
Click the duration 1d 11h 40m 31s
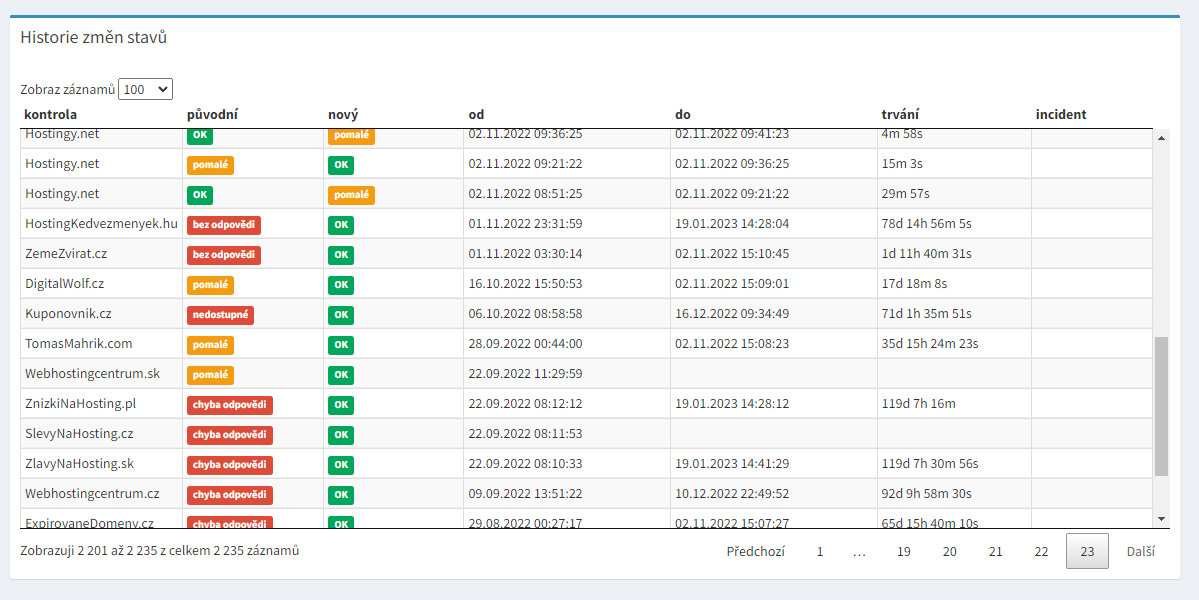(x=926, y=254)
